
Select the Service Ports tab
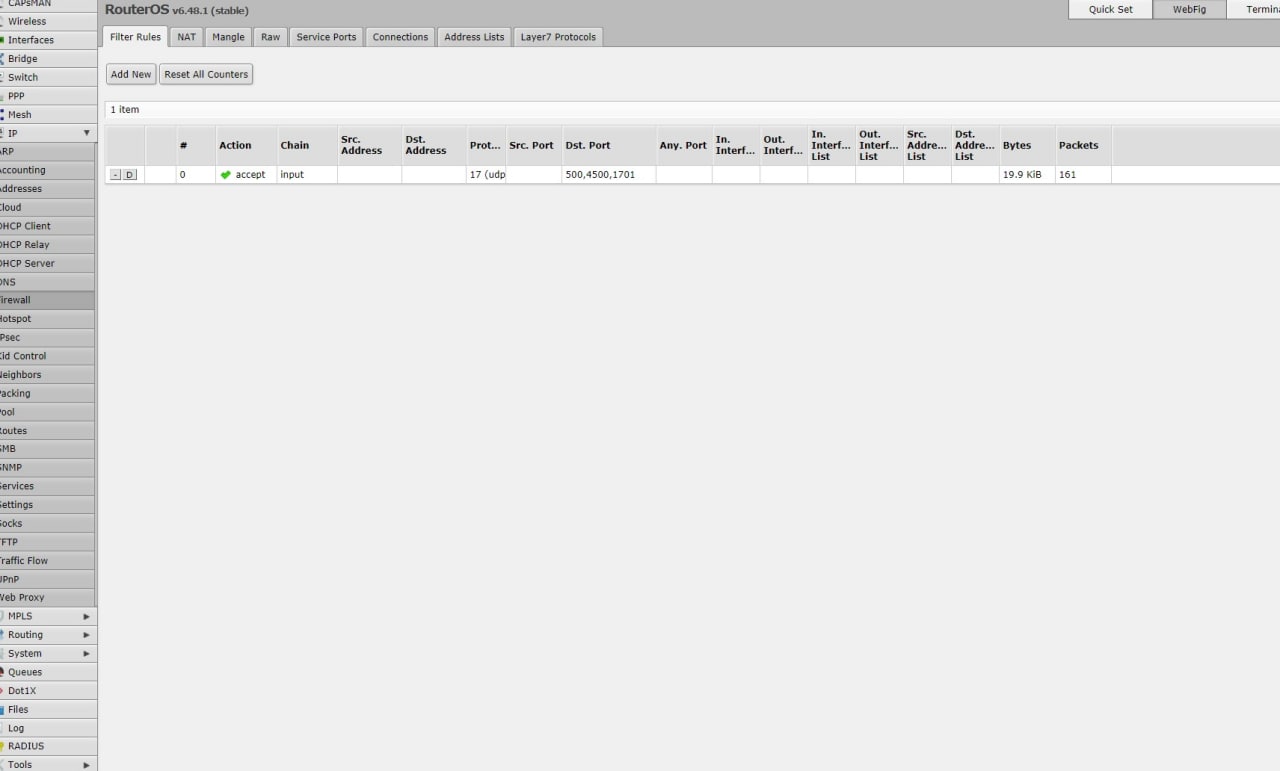(326, 37)
